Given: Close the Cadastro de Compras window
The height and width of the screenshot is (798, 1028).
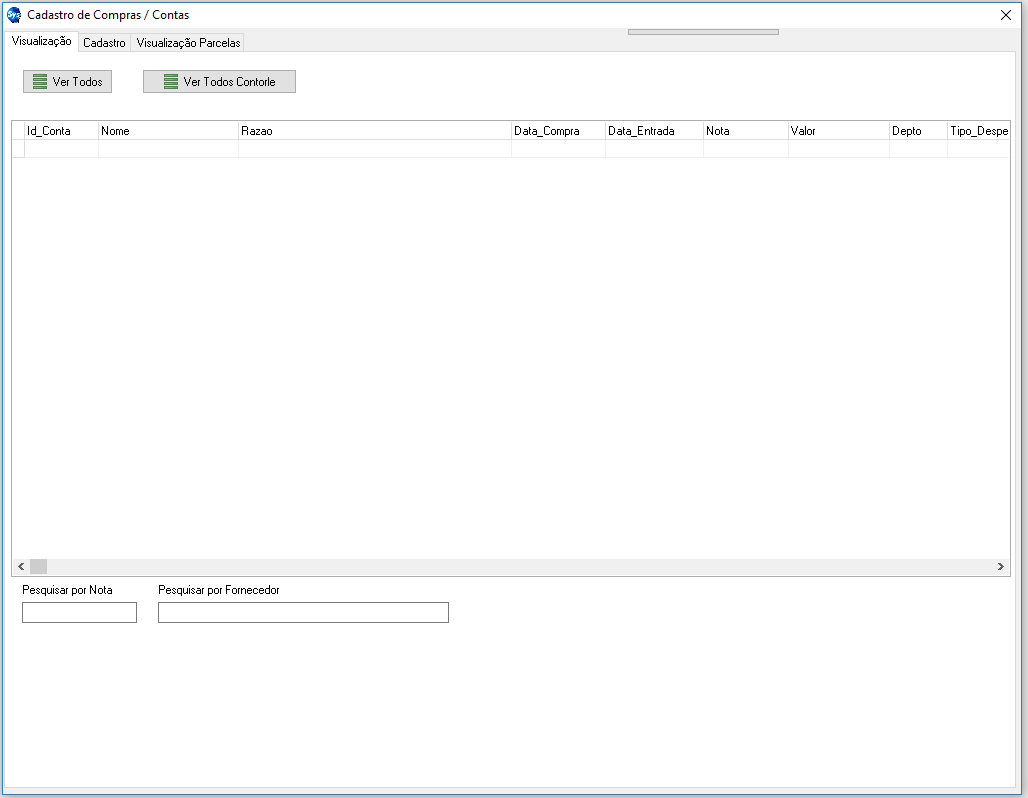Looking at the screenshot, I should coord(1006,15).
